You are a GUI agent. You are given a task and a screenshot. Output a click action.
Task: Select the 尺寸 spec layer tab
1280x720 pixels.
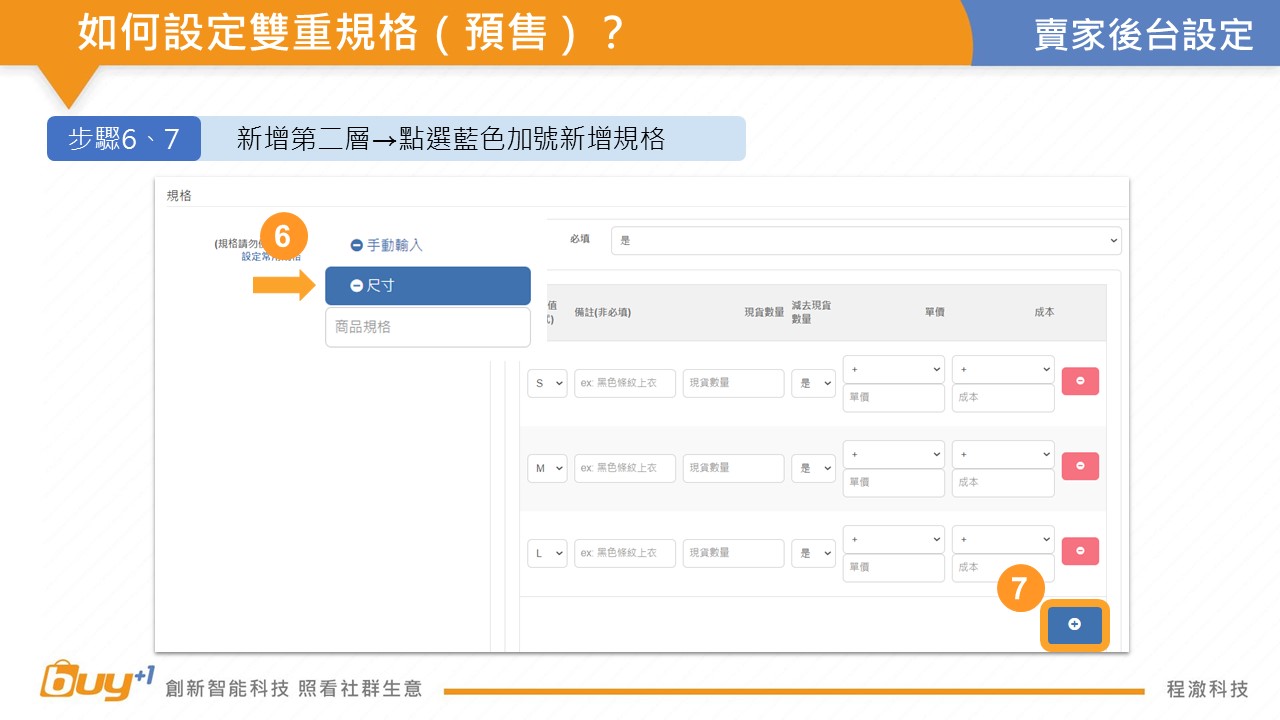428,286
